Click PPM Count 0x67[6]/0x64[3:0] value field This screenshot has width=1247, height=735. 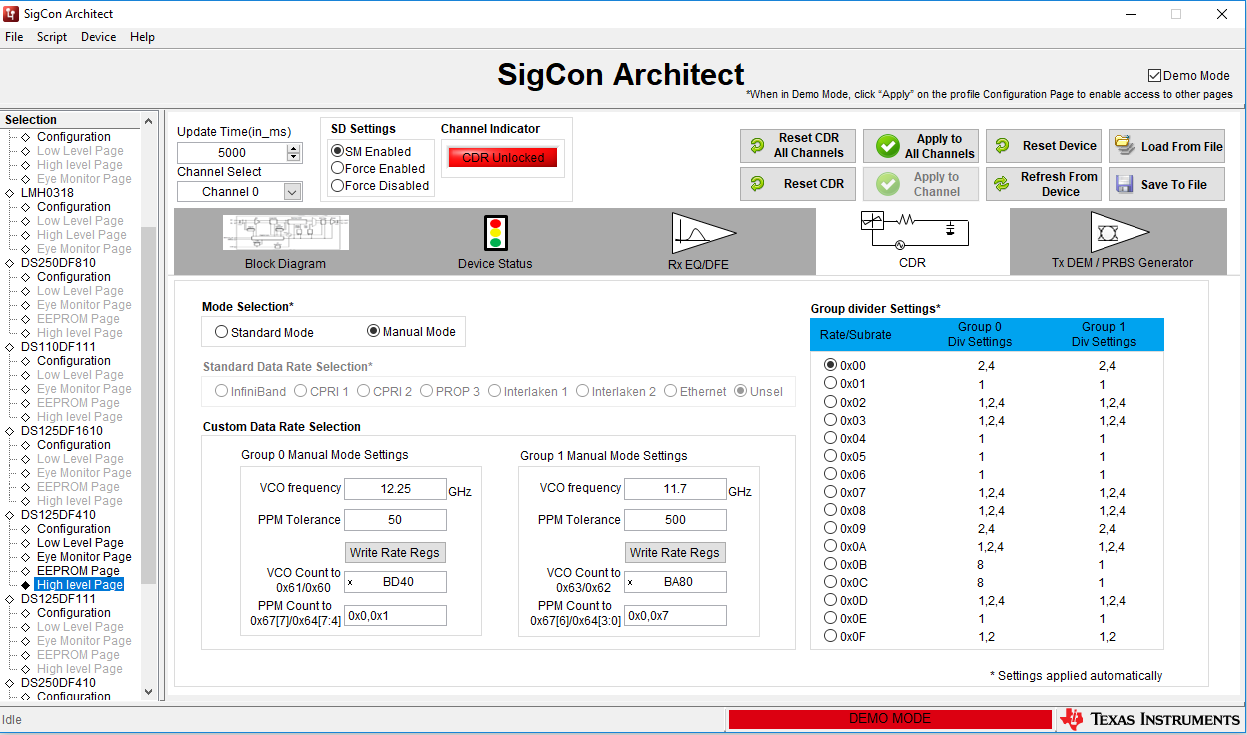675,616
